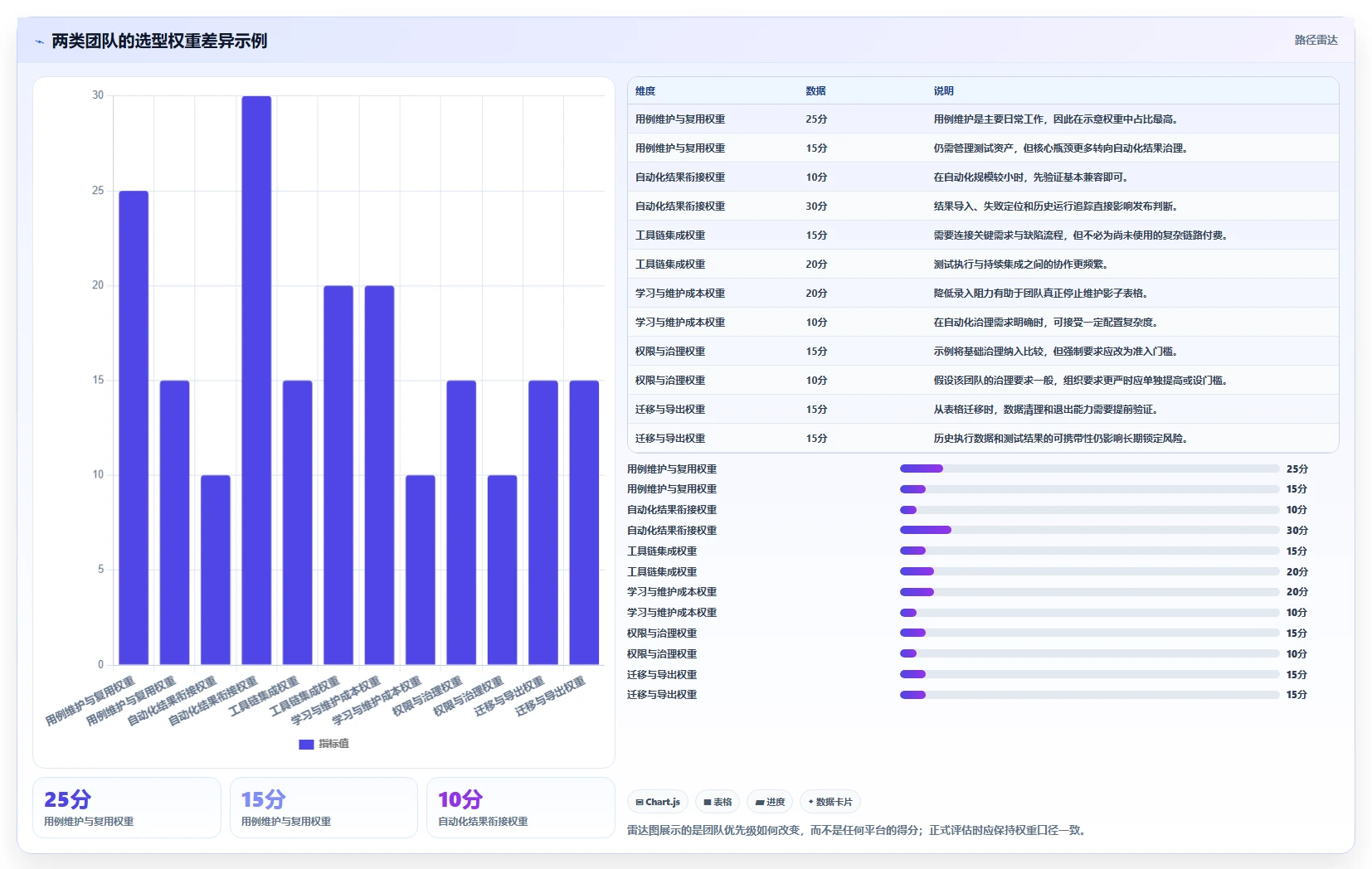The height and width of the screenshot is (869, 1372).
Task: Open the 25分 stat card for 用例维护与复用权重
Action: (127, 808)
